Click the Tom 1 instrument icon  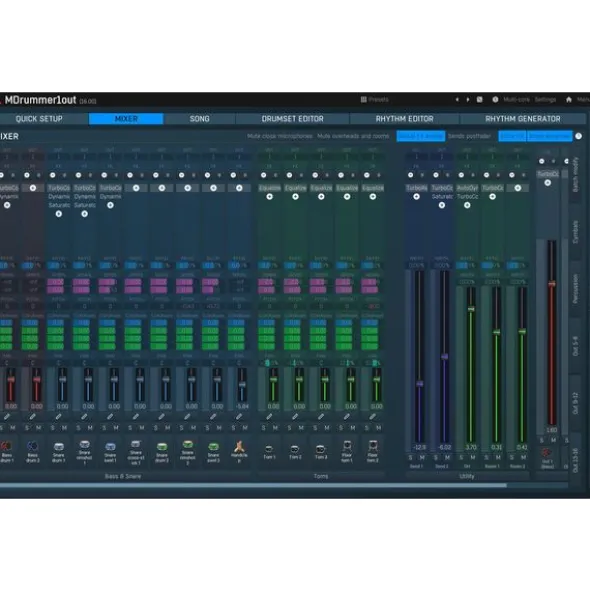(x=269, y=449)
